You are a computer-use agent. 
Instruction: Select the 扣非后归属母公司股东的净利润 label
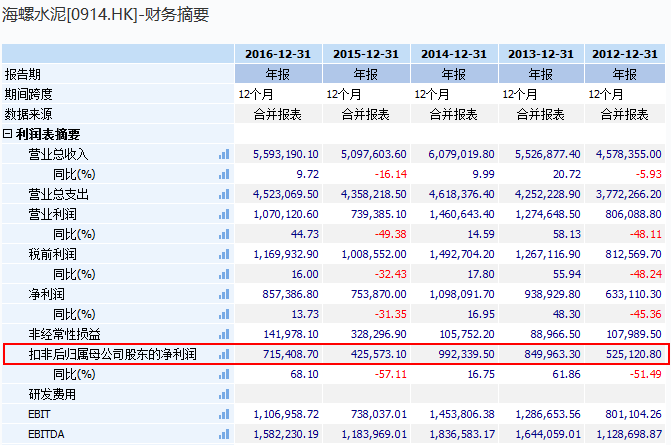(113, 354)
